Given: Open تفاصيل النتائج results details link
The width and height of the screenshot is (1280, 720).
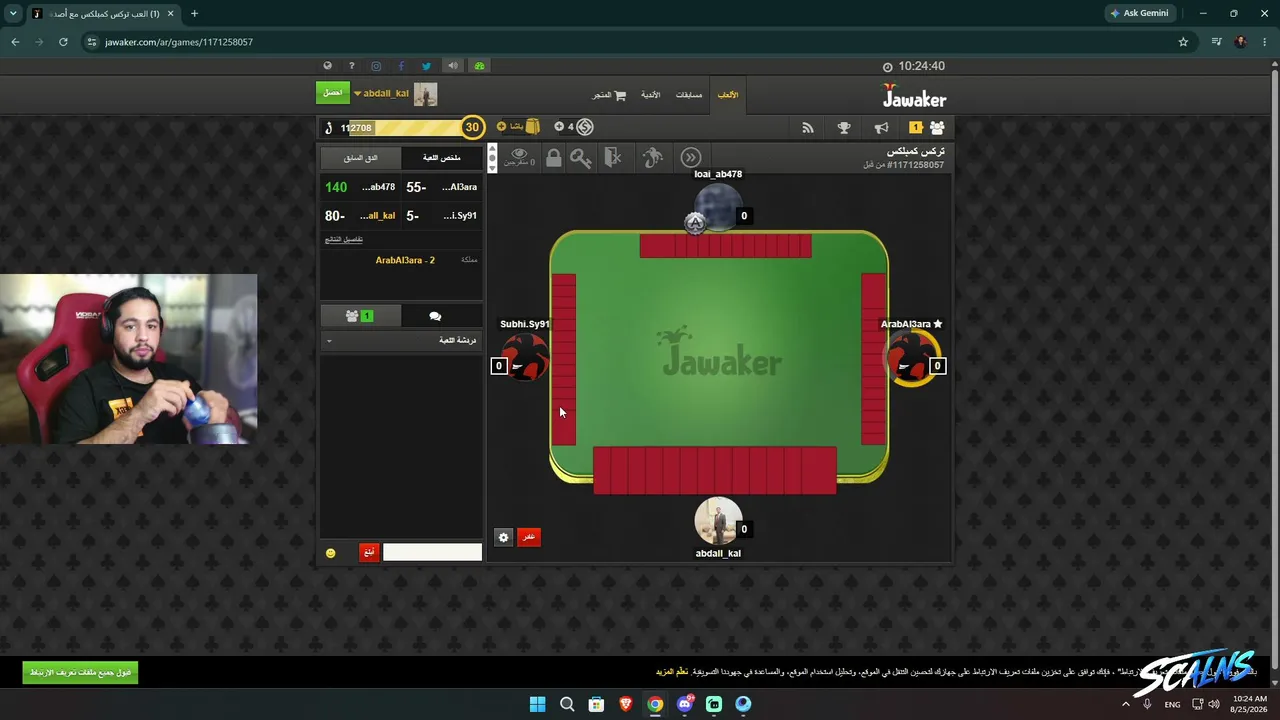Looking at the screenshot, I should pyautogui.click(x=344, y=239).
